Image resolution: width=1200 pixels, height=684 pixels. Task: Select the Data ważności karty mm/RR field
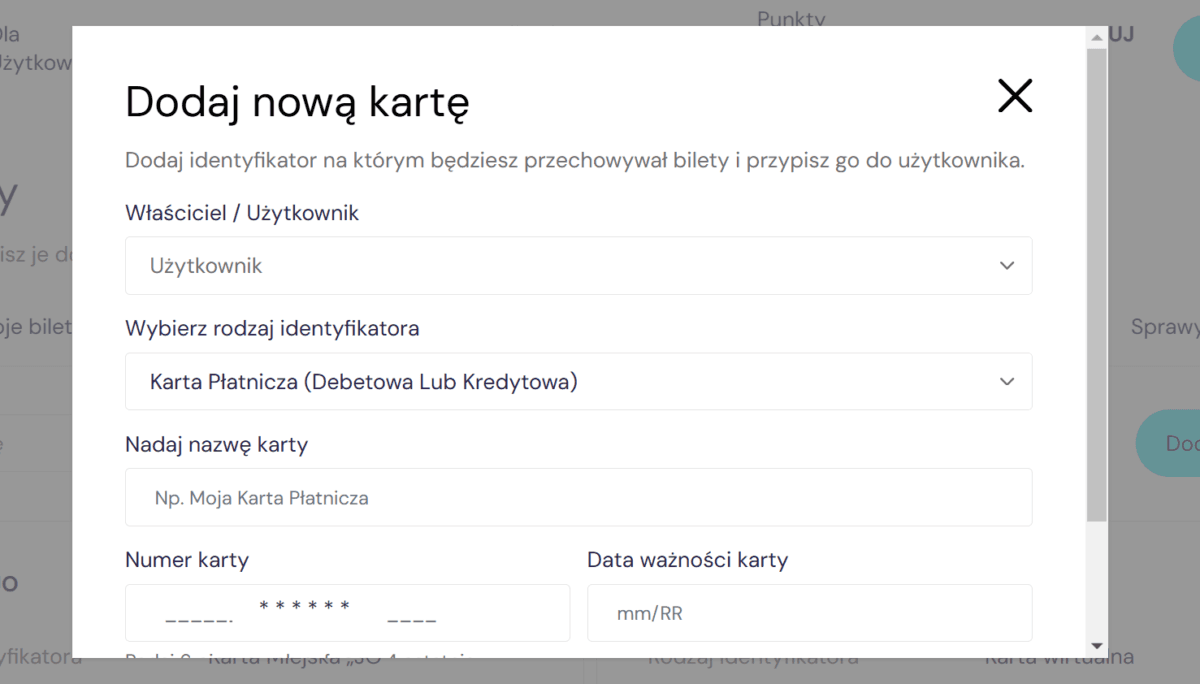[x=808, y=613]
